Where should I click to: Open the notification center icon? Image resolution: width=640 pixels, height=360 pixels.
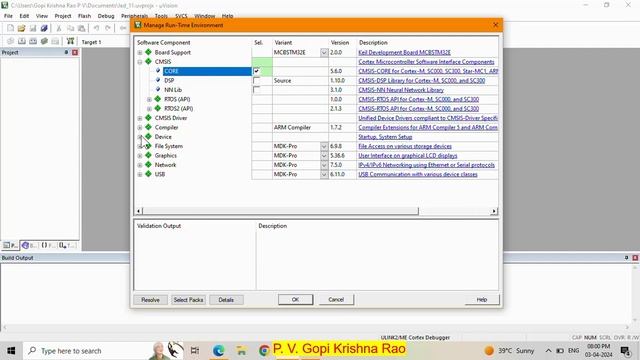pyautogui.click(x=625, y=351)
